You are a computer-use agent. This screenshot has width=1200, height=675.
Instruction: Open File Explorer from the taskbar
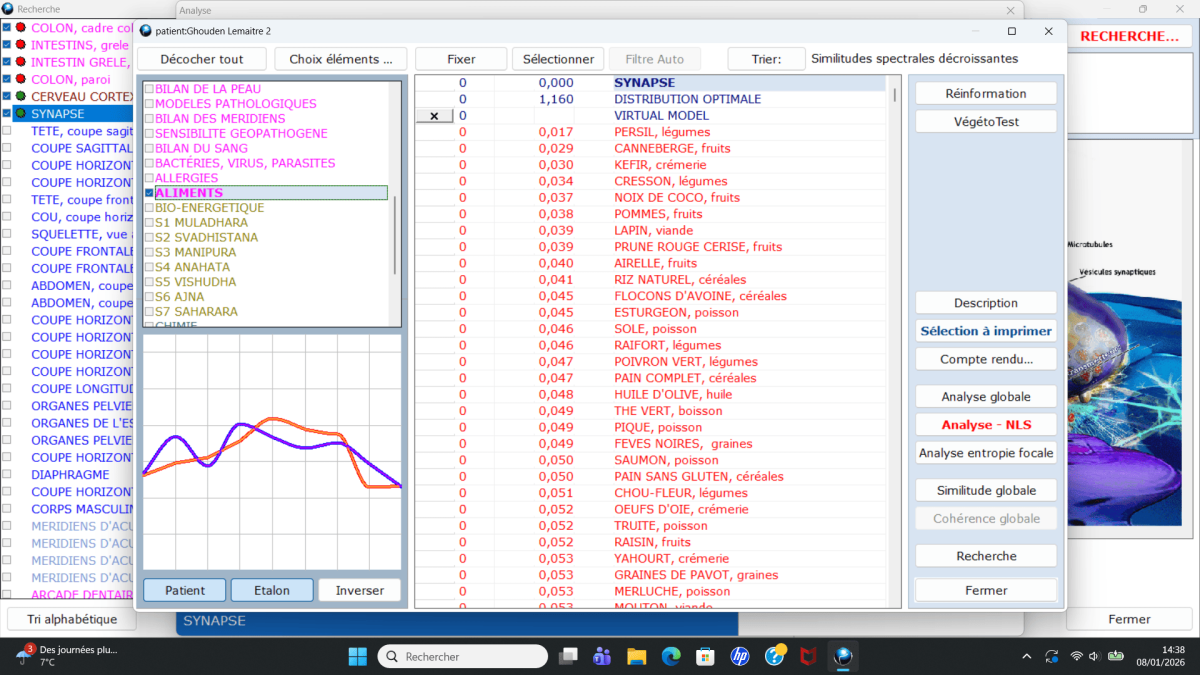[636, 656]
